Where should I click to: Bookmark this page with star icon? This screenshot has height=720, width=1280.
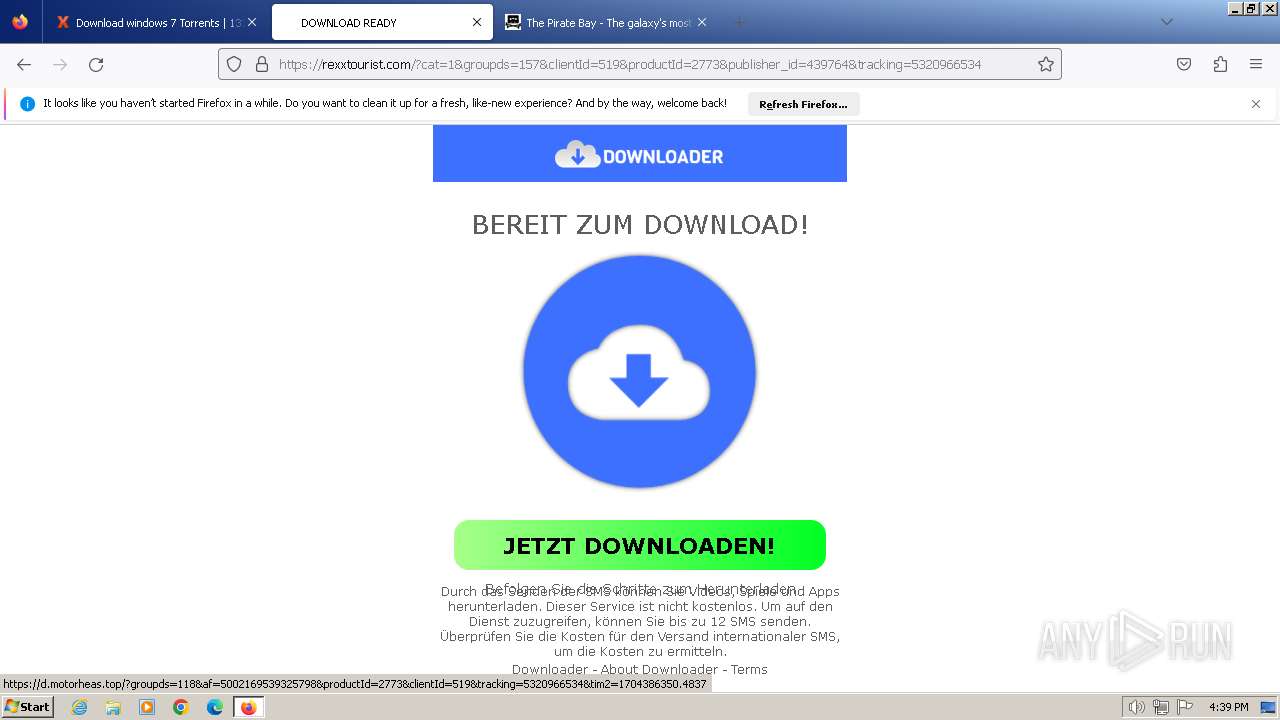click(x=1046, y=64)
